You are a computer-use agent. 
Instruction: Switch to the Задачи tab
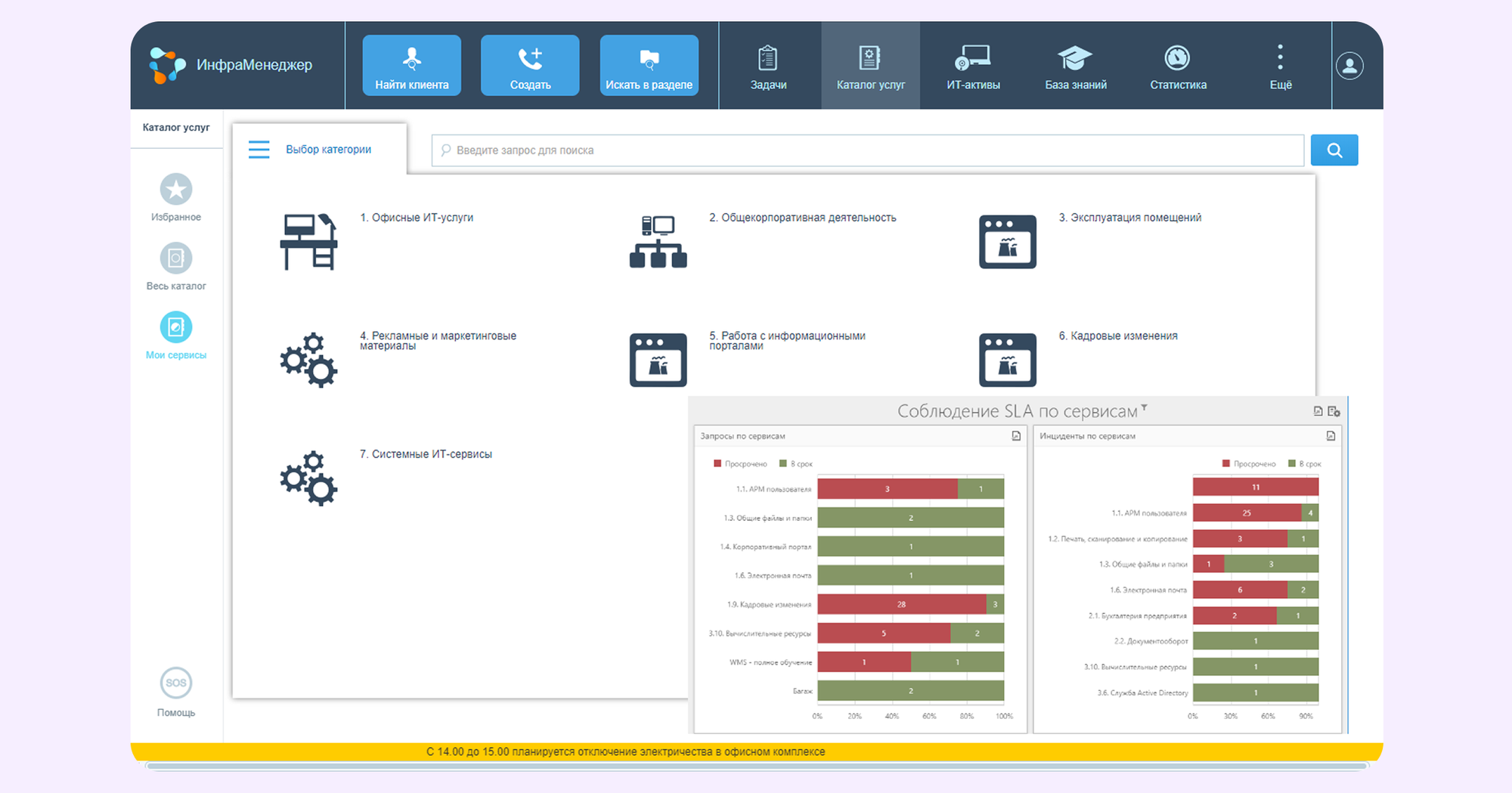[768, 66]
